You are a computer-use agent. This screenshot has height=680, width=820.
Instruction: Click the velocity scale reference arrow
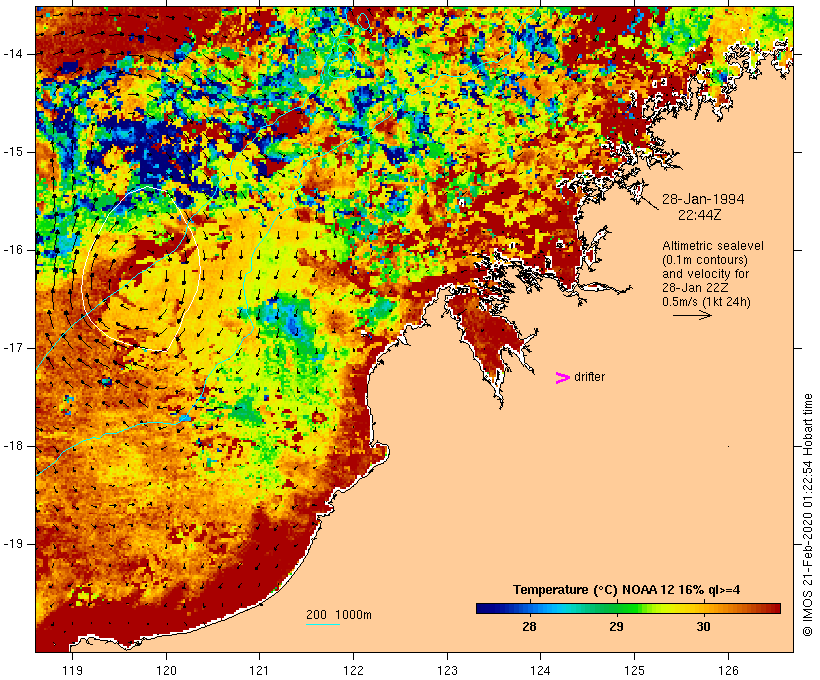click(692, 315)
